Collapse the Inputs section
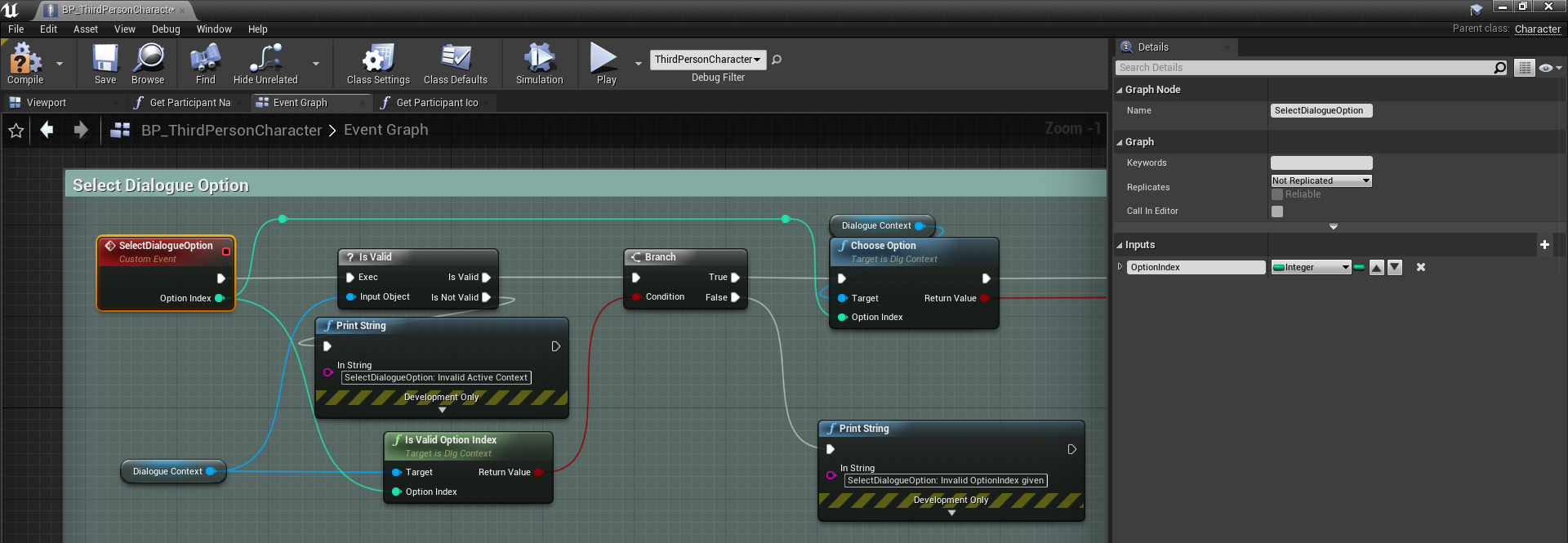This screenshot has height=543, width=1568. (x=1120, y=245)
